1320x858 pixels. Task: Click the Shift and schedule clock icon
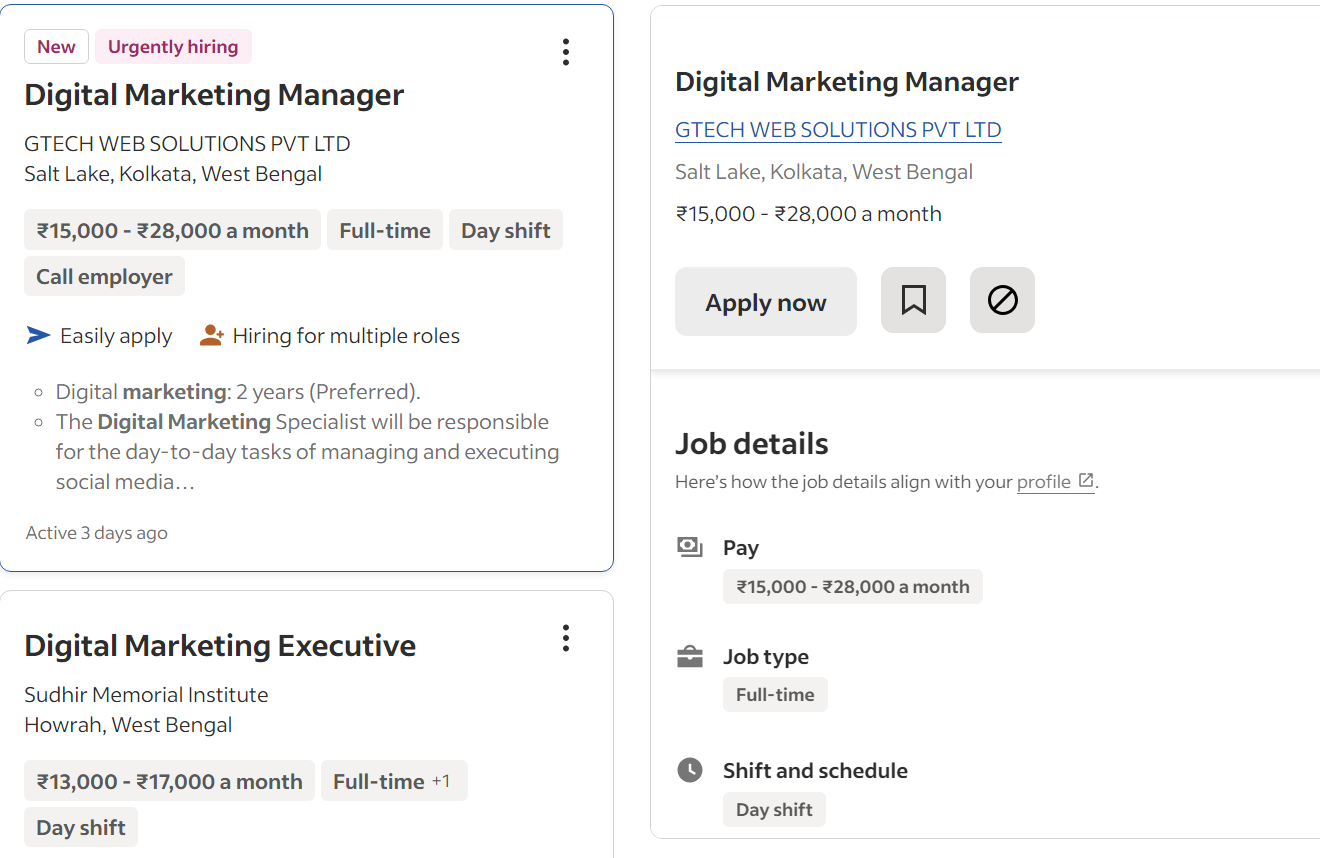pos(690,770)
